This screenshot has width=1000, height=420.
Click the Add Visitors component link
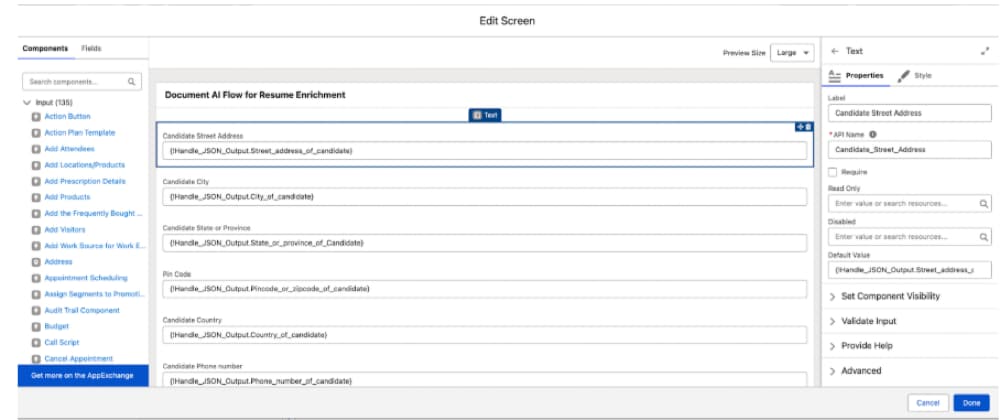coord(65,229)
